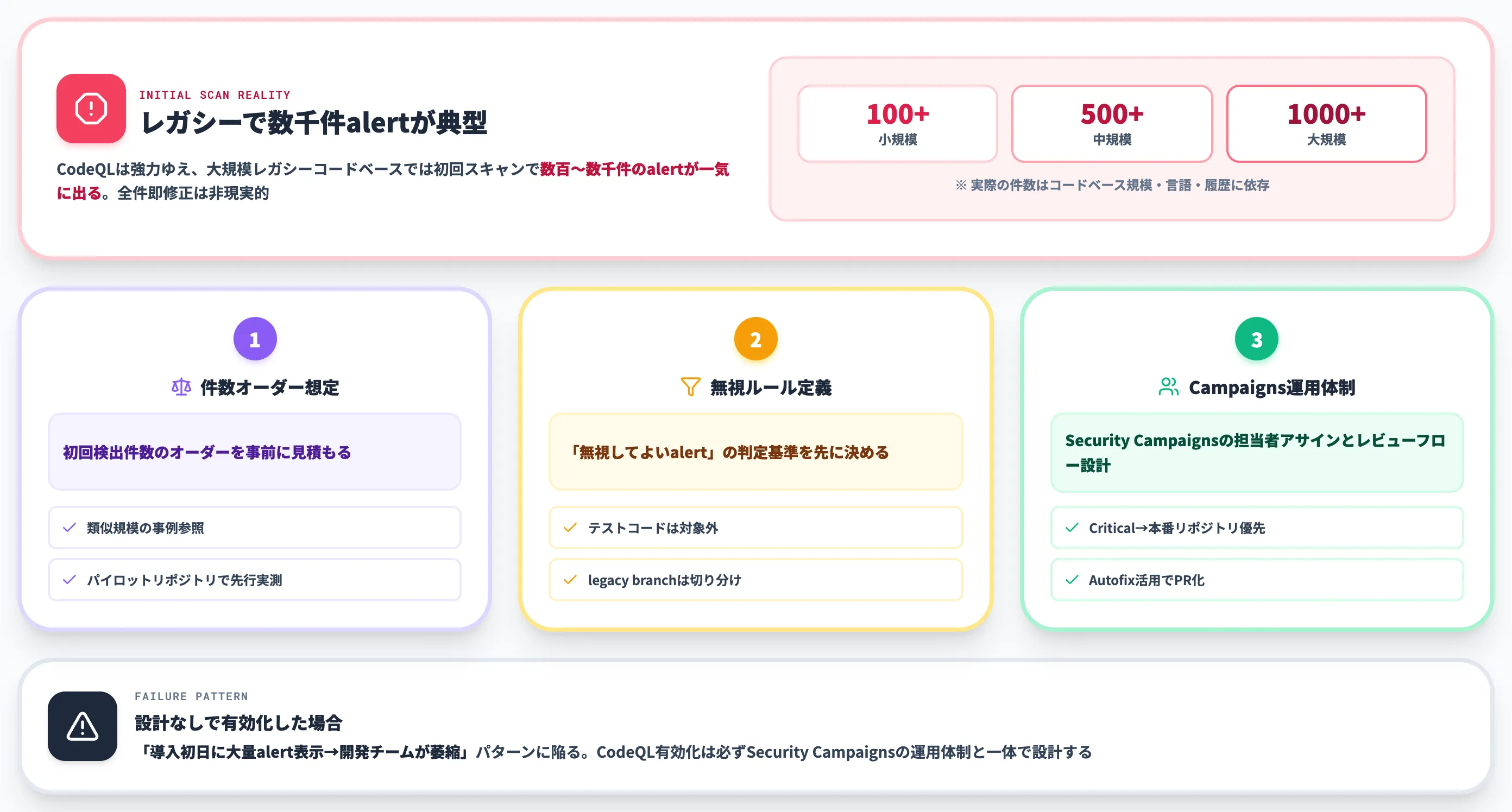This screenshot has width=1512, height=812.
Task: Click the dark warning triangle icon
Action: tap(82, 726)
